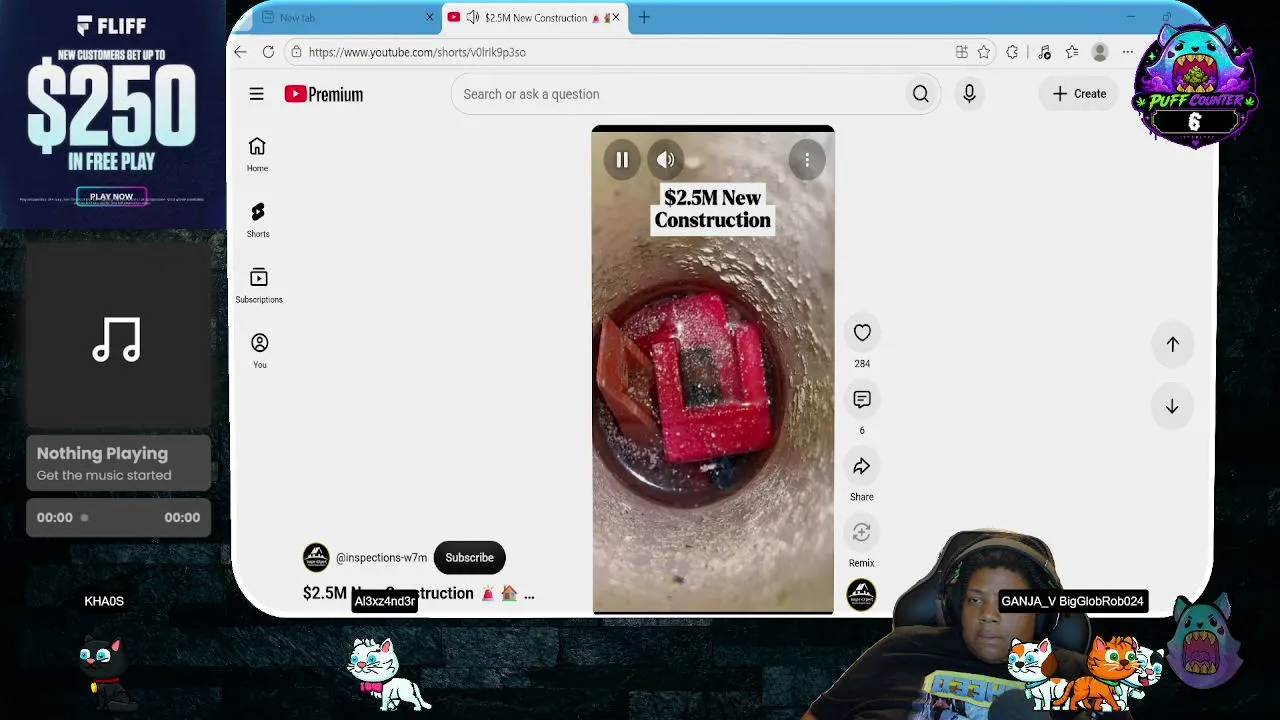
Task: Select the $2.5M New Construction tab
Action: [x=535, y=18]
